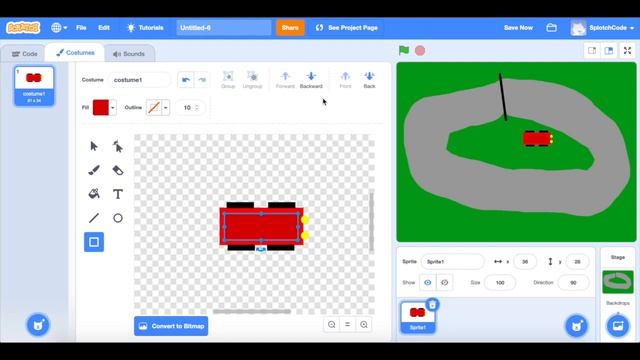Open the File menu
Image resolution: width=640 pixels, height=360 pixels.
pos(81,28)
